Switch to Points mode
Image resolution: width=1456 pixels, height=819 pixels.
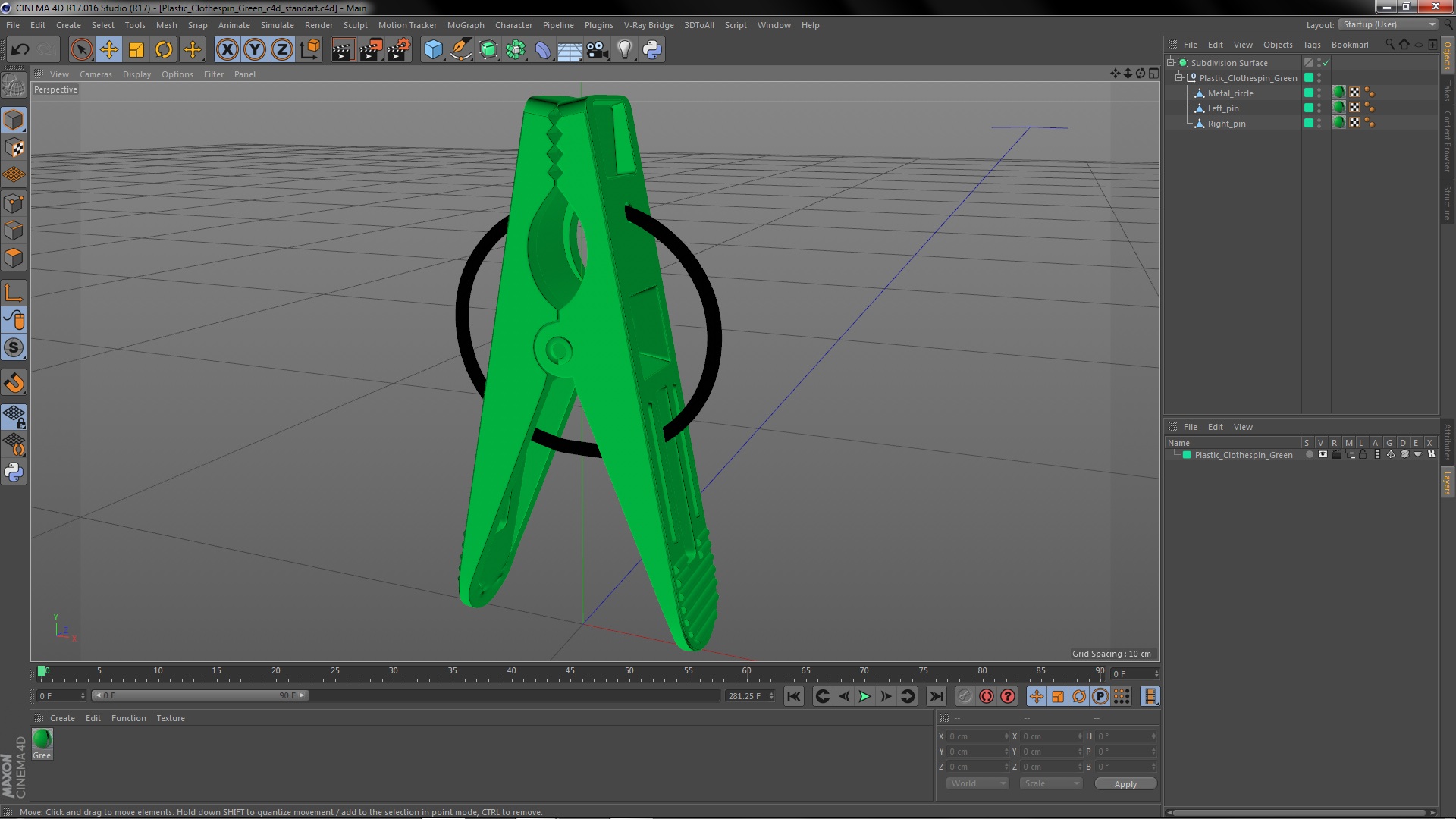click(14, 203)
